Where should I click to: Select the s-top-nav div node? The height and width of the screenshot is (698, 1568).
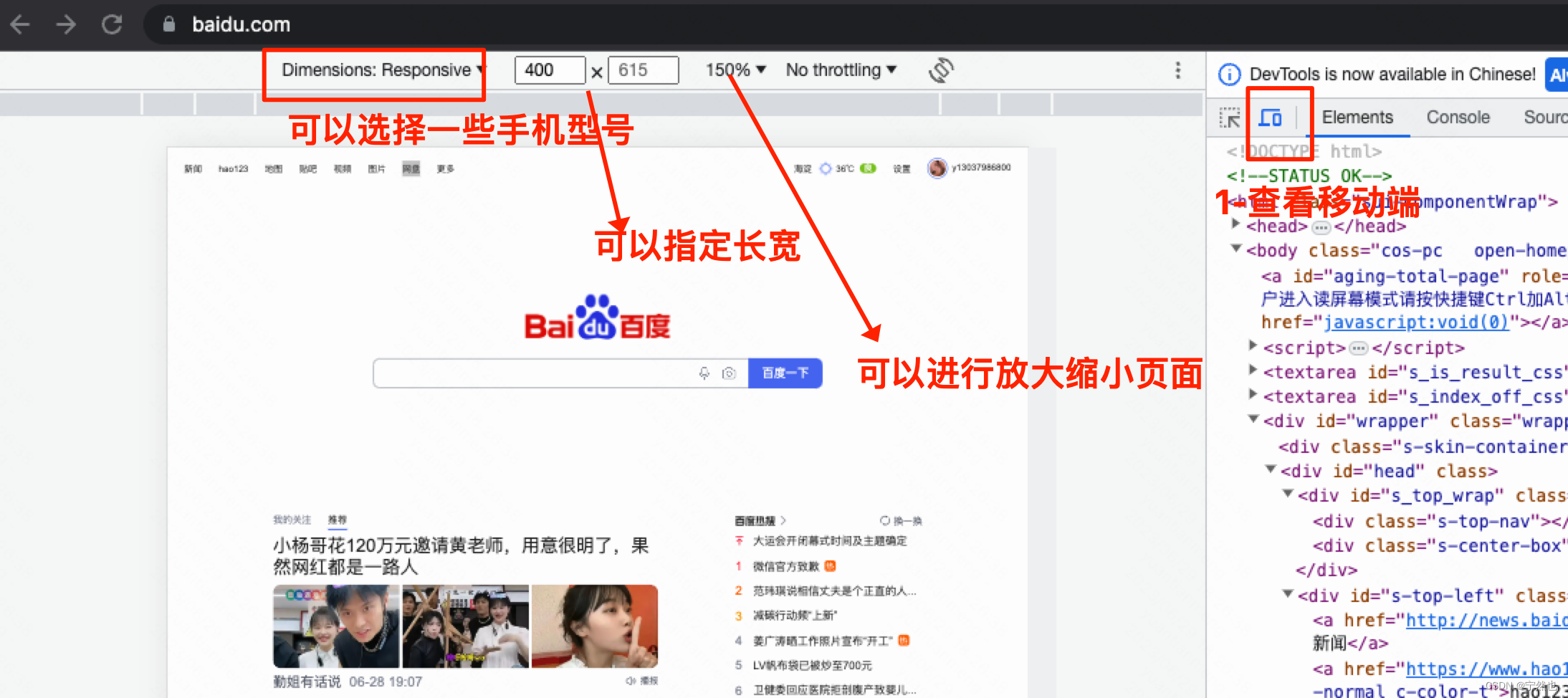click(1440, 522)
